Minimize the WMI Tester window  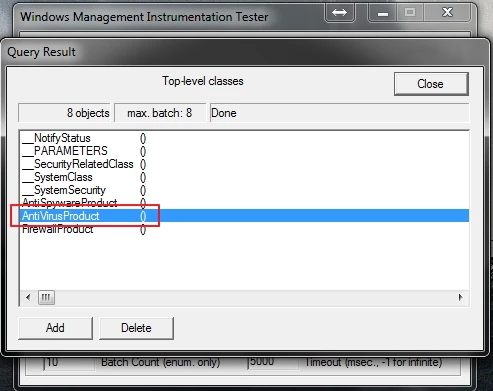[x=383, y=13]
